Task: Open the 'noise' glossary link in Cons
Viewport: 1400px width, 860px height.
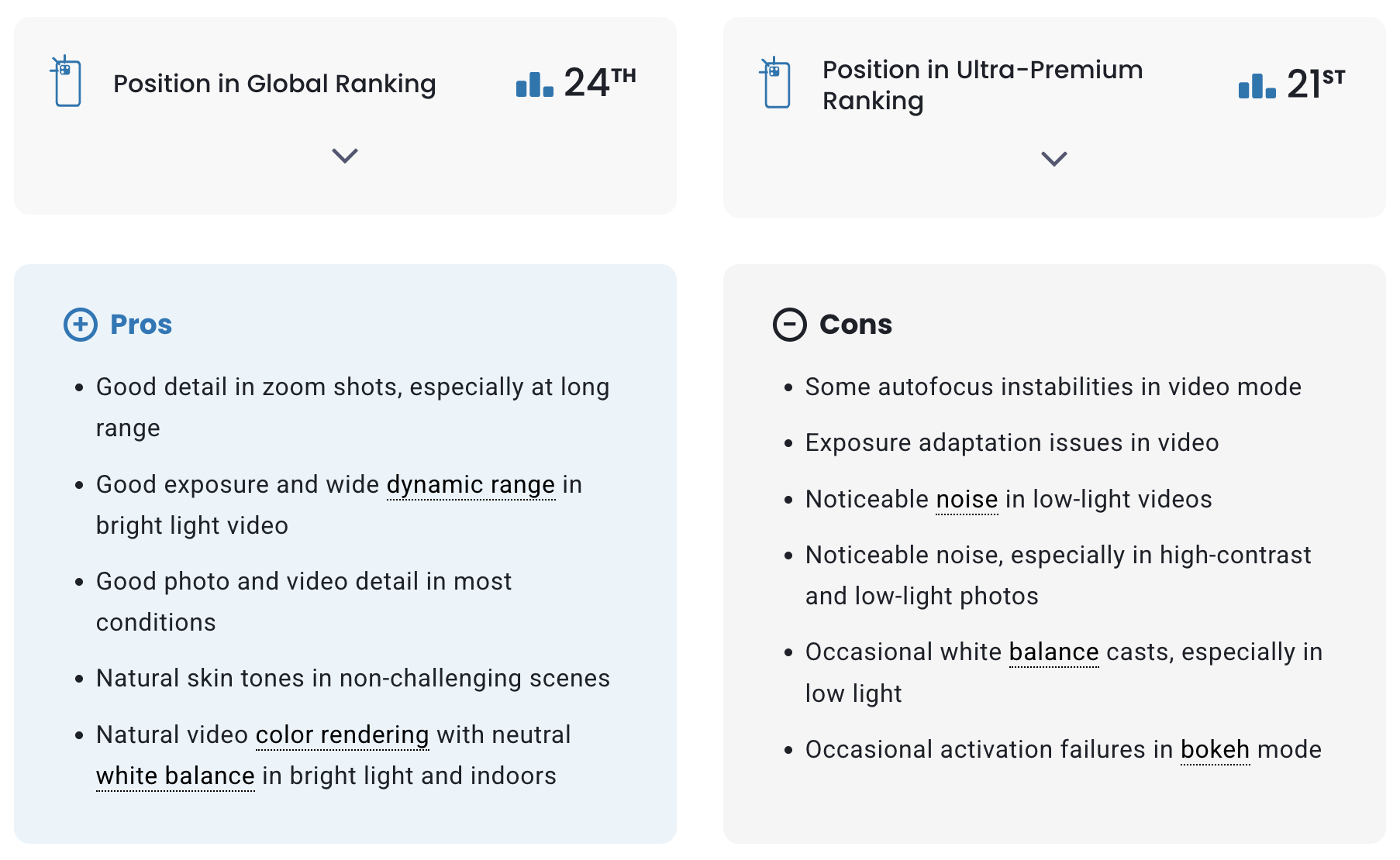Action: pyautogui.click(x=967, y=499)
